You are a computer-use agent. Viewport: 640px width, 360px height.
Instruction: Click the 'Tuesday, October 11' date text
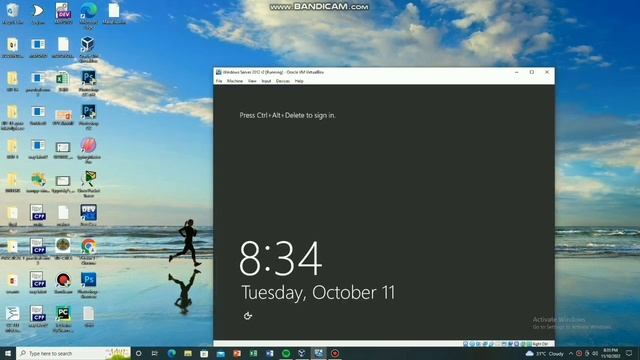tap(318, 293)
